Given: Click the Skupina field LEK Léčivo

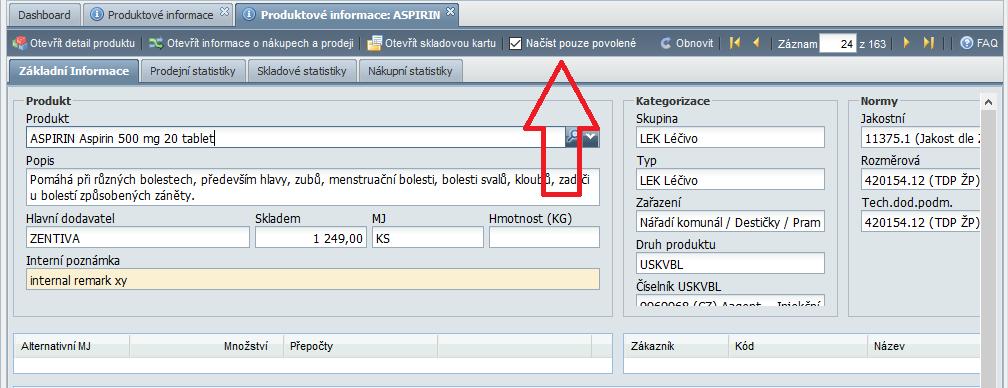Looking at the screenshot, I should [x=730, y=137].
